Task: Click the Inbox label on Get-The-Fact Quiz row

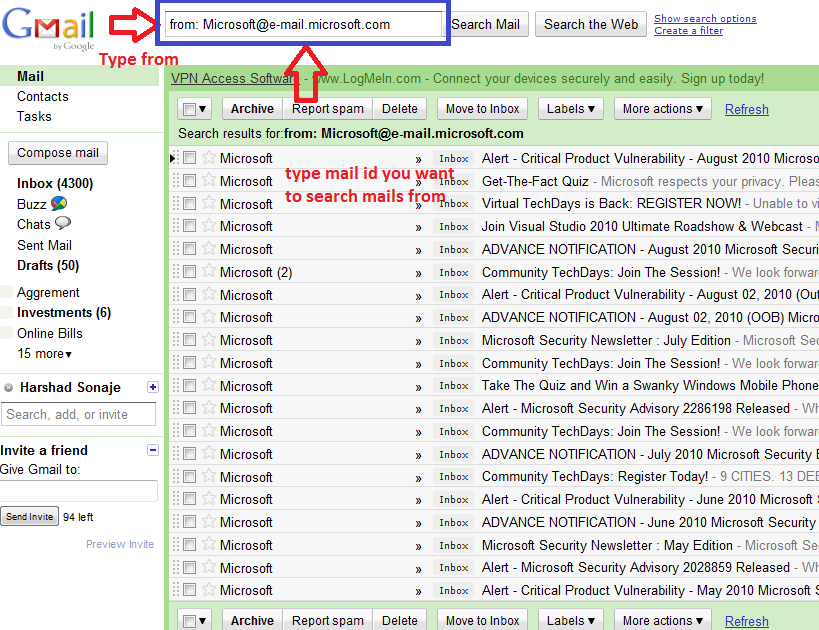Action: 453,181
